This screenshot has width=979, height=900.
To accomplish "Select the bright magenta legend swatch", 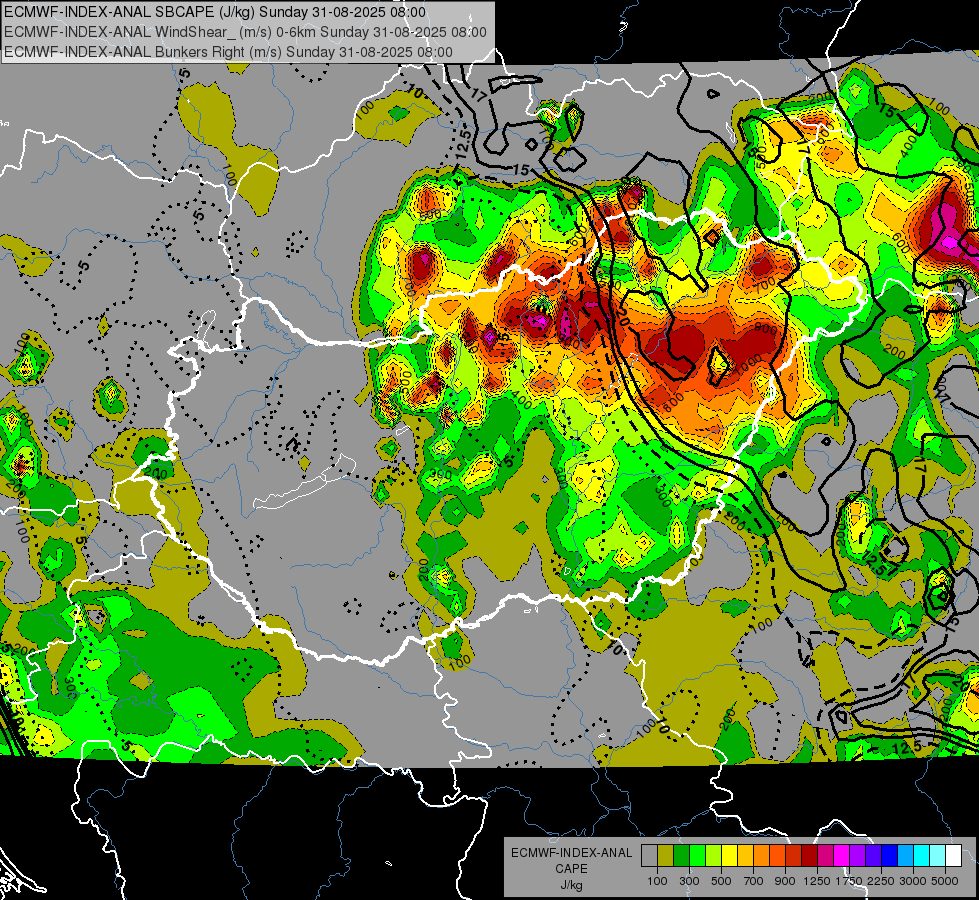I will pyautogui.click(x=841, y=856).
